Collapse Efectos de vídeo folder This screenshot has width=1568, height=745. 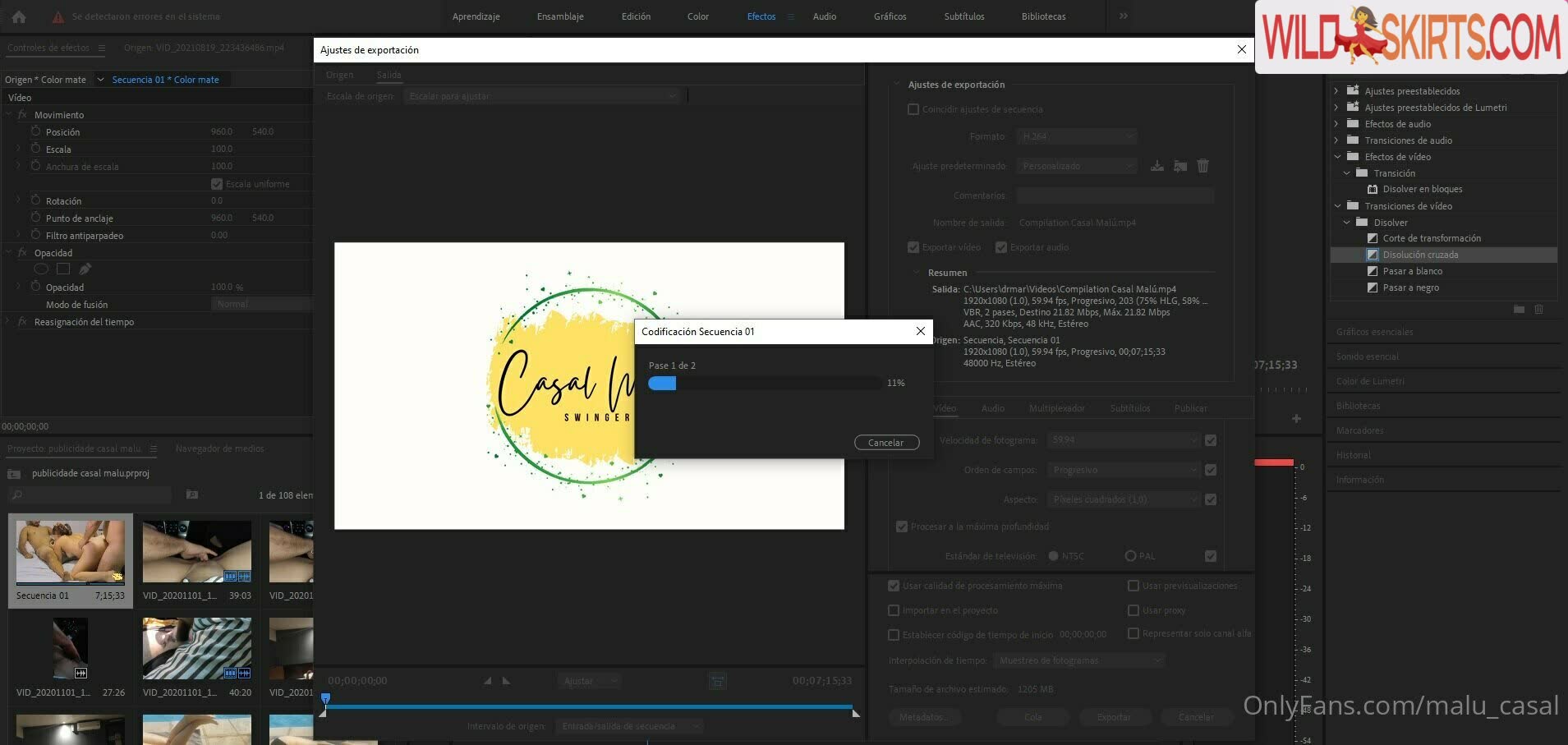click(x=1337, y=157)
